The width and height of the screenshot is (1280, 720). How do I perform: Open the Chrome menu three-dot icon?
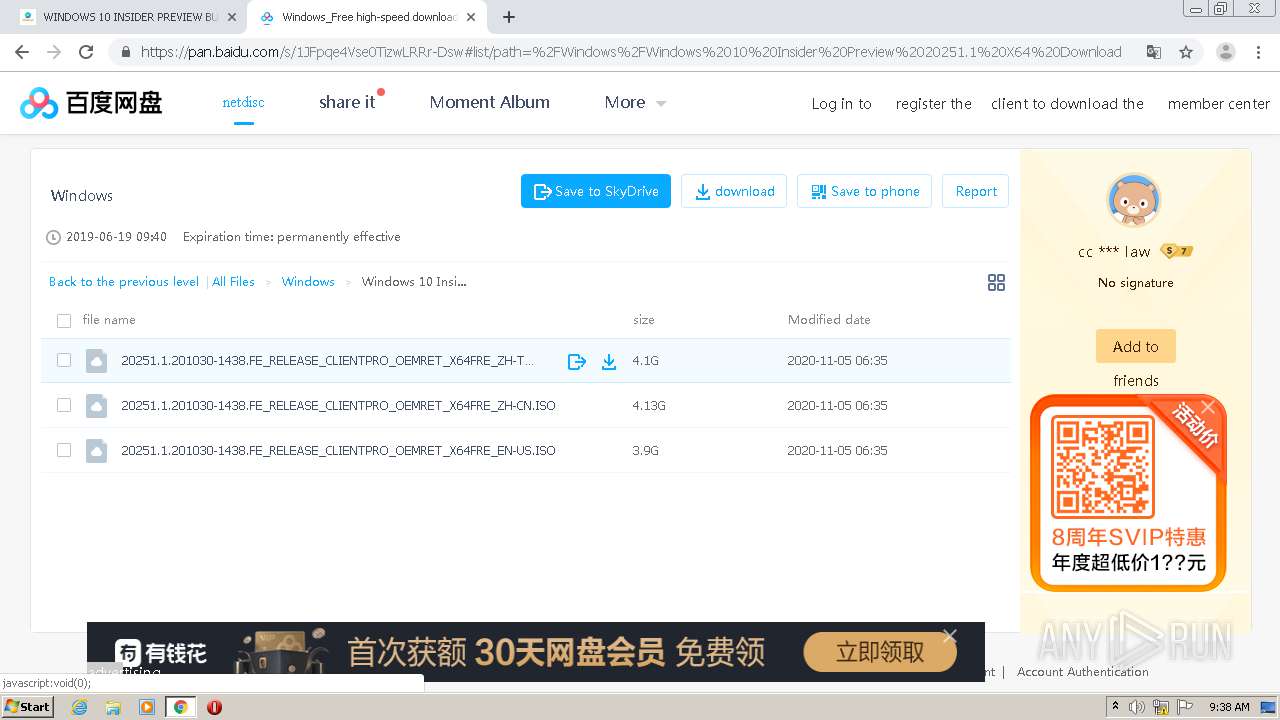click(x=1259, y=52)
